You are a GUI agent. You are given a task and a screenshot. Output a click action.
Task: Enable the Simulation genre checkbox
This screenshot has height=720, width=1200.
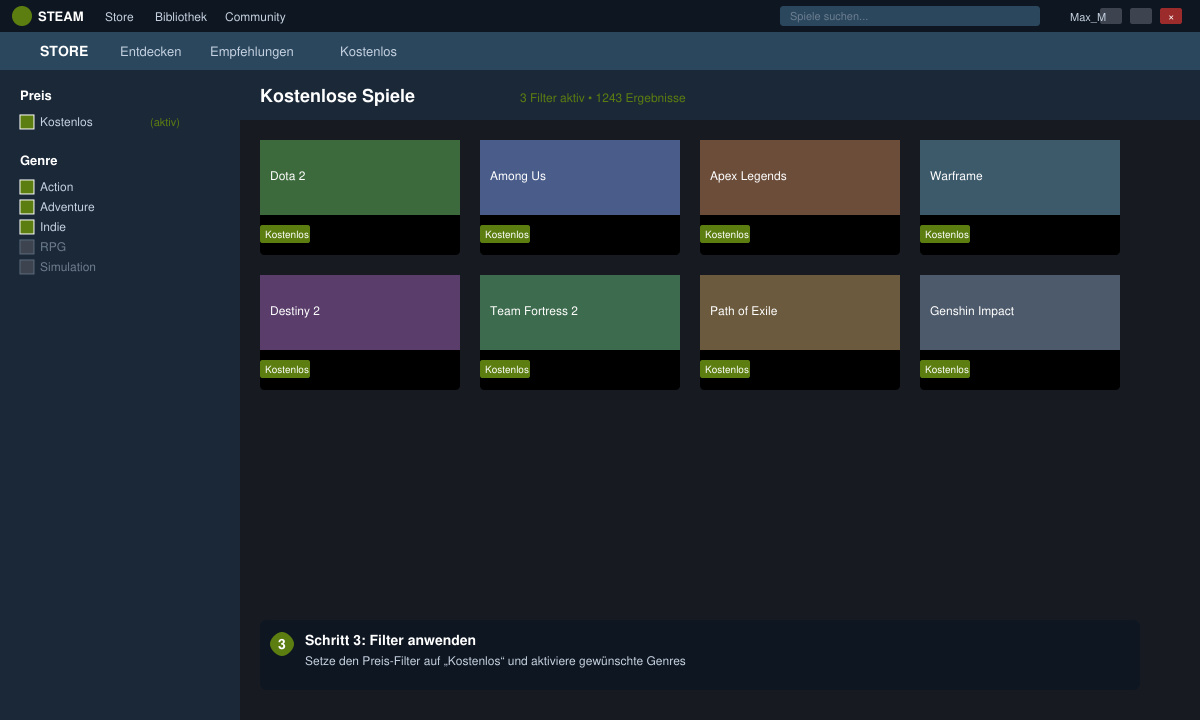click(27, 267)
